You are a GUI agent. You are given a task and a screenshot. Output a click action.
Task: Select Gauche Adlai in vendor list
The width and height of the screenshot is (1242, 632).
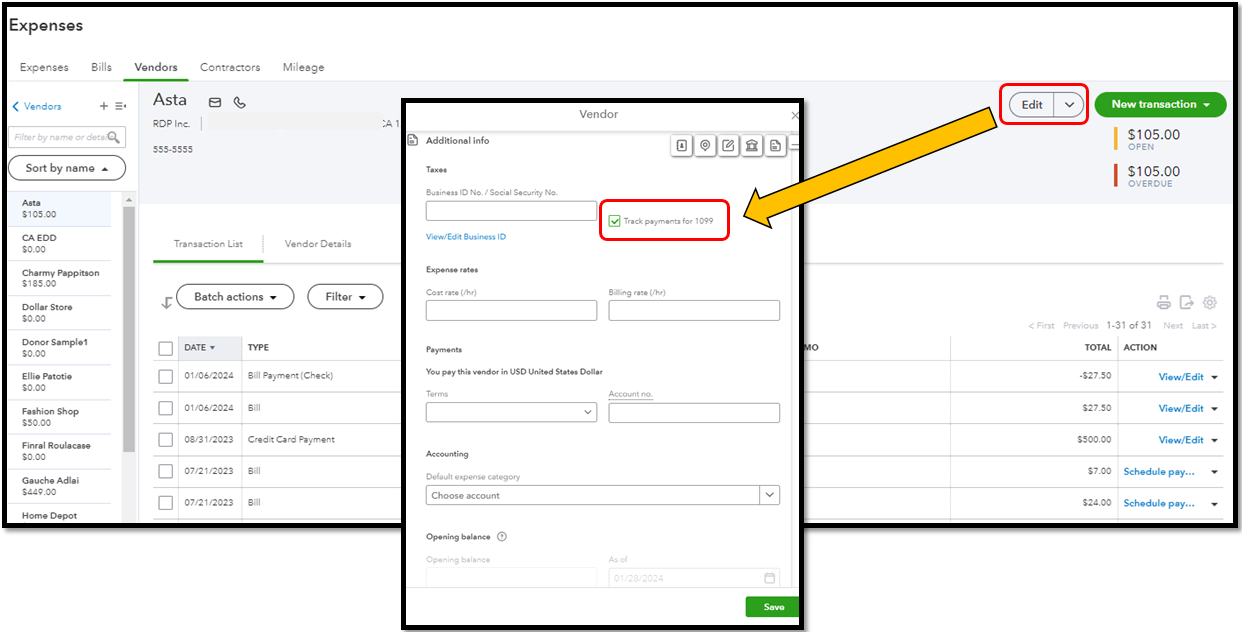(x=60, y=486)
